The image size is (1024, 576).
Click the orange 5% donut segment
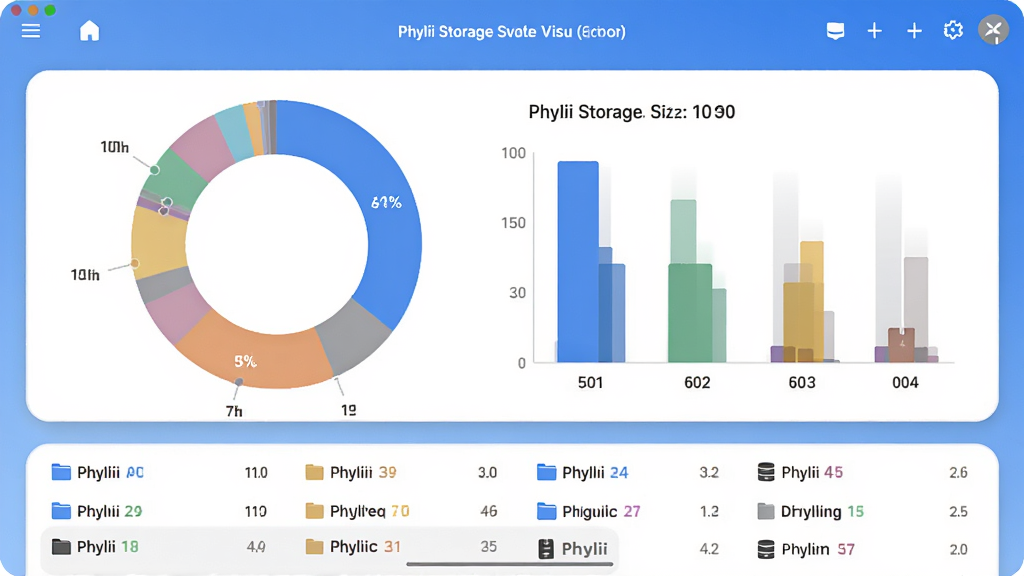pos(251,356)
